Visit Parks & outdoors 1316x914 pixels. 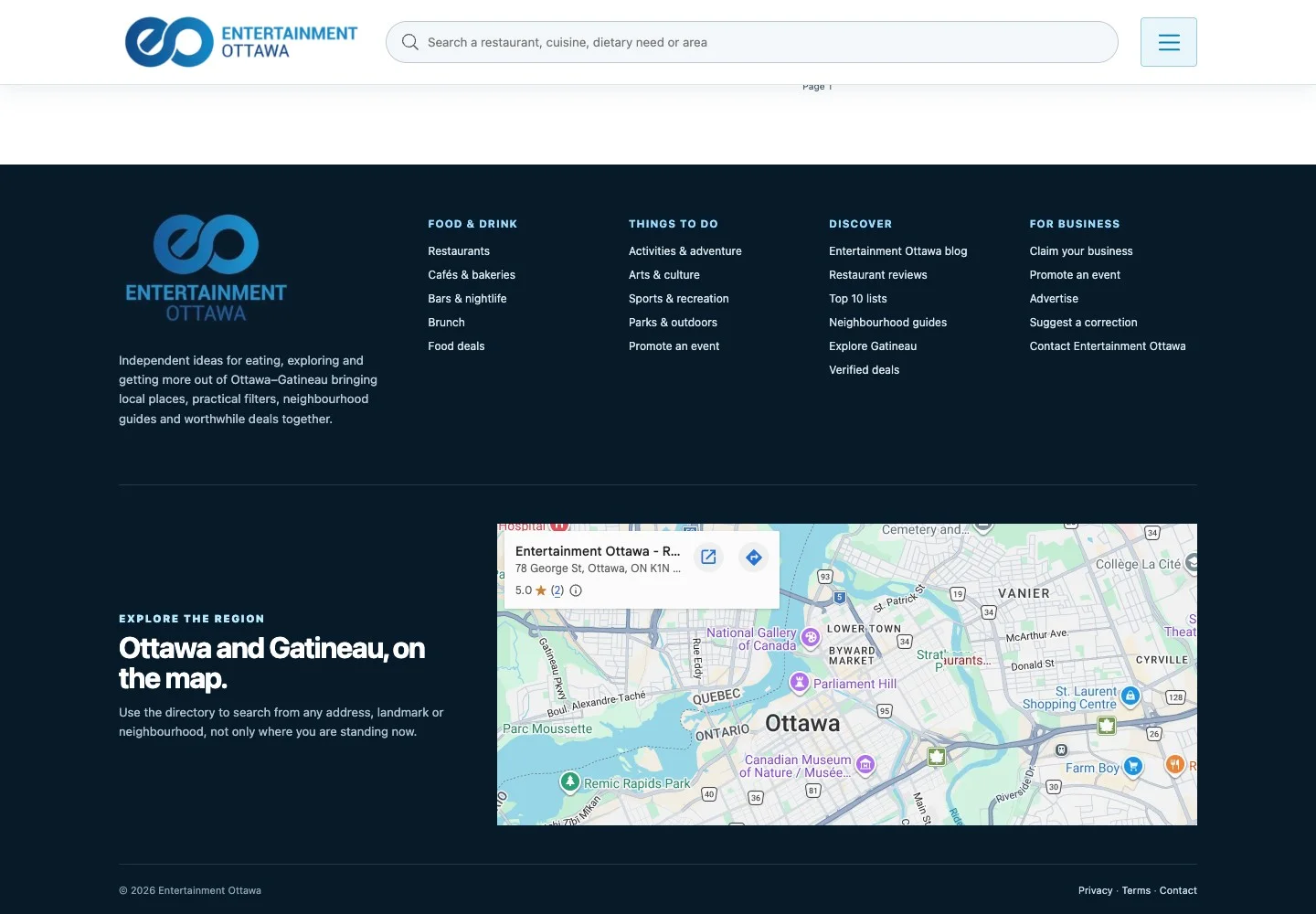click(x=673, y=323)
